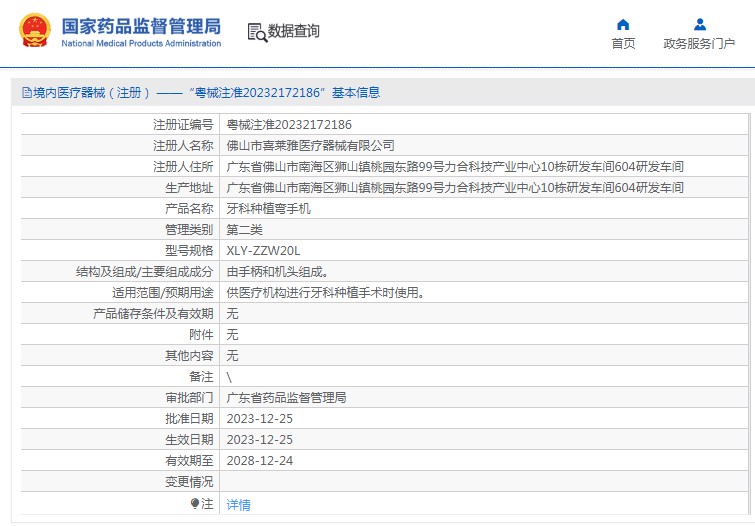
Task: Click the 首页 home icon
Action: (623, 25)
